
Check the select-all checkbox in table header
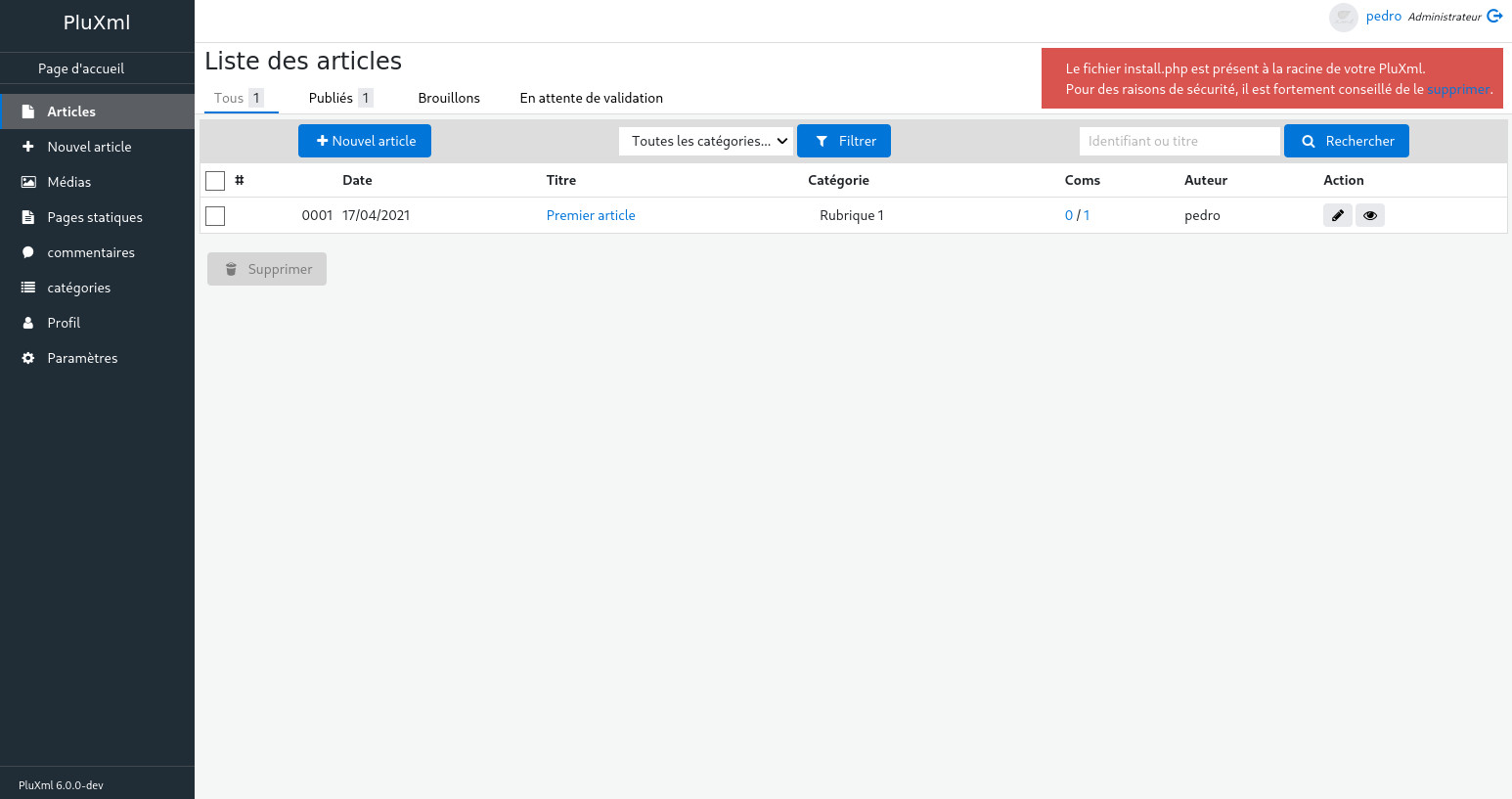click(215, 180)
